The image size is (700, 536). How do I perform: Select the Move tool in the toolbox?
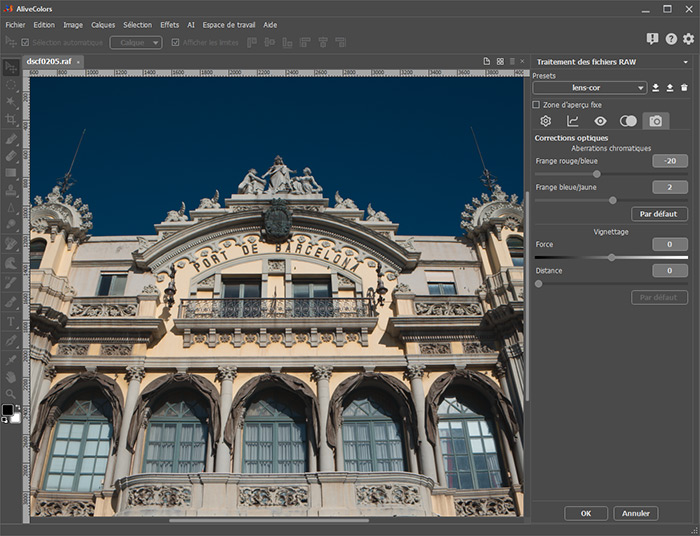[x=11, y=67]
